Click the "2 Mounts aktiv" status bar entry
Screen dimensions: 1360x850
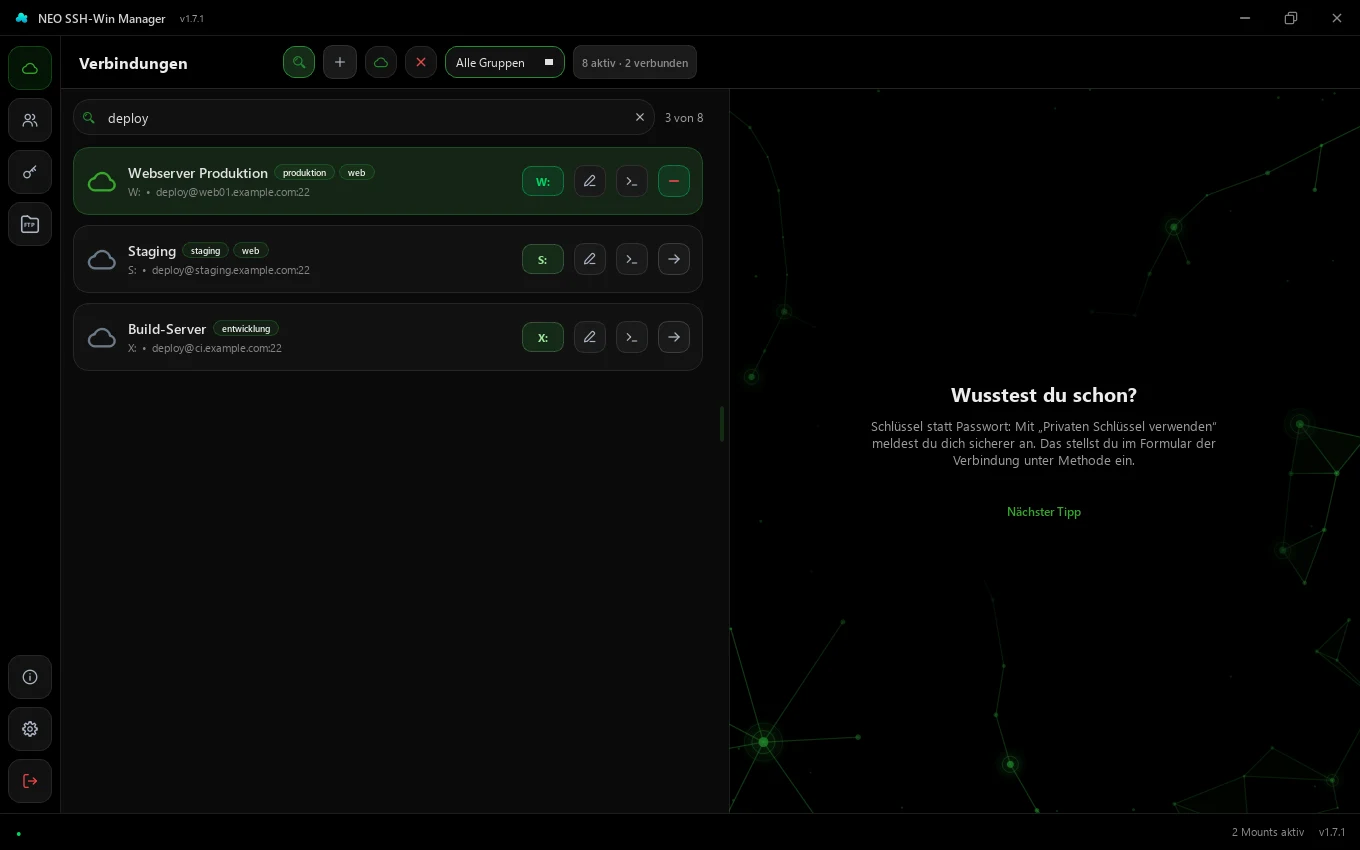point(1268,832)
